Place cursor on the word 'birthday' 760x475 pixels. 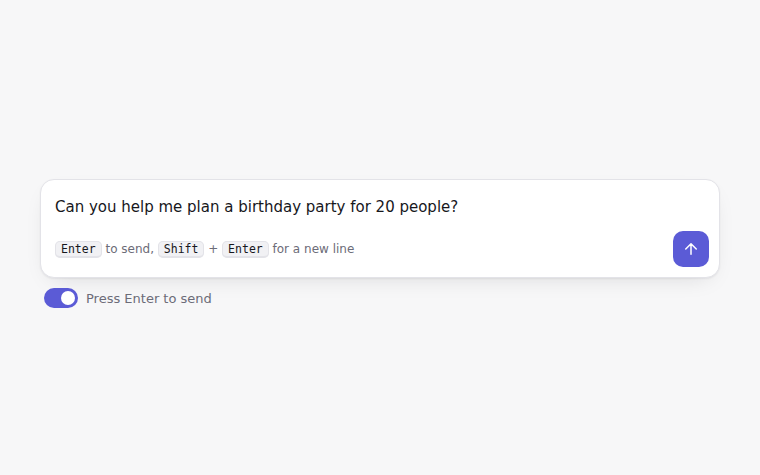point(269,206)
